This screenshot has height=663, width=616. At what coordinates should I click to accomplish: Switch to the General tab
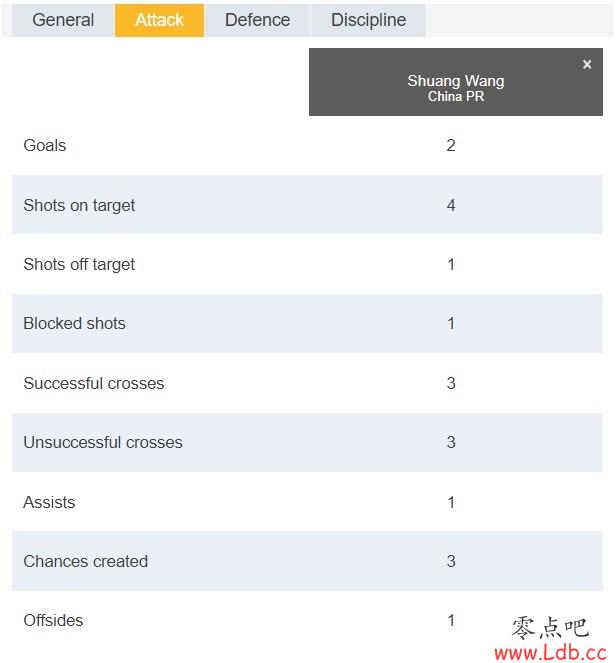63,20
